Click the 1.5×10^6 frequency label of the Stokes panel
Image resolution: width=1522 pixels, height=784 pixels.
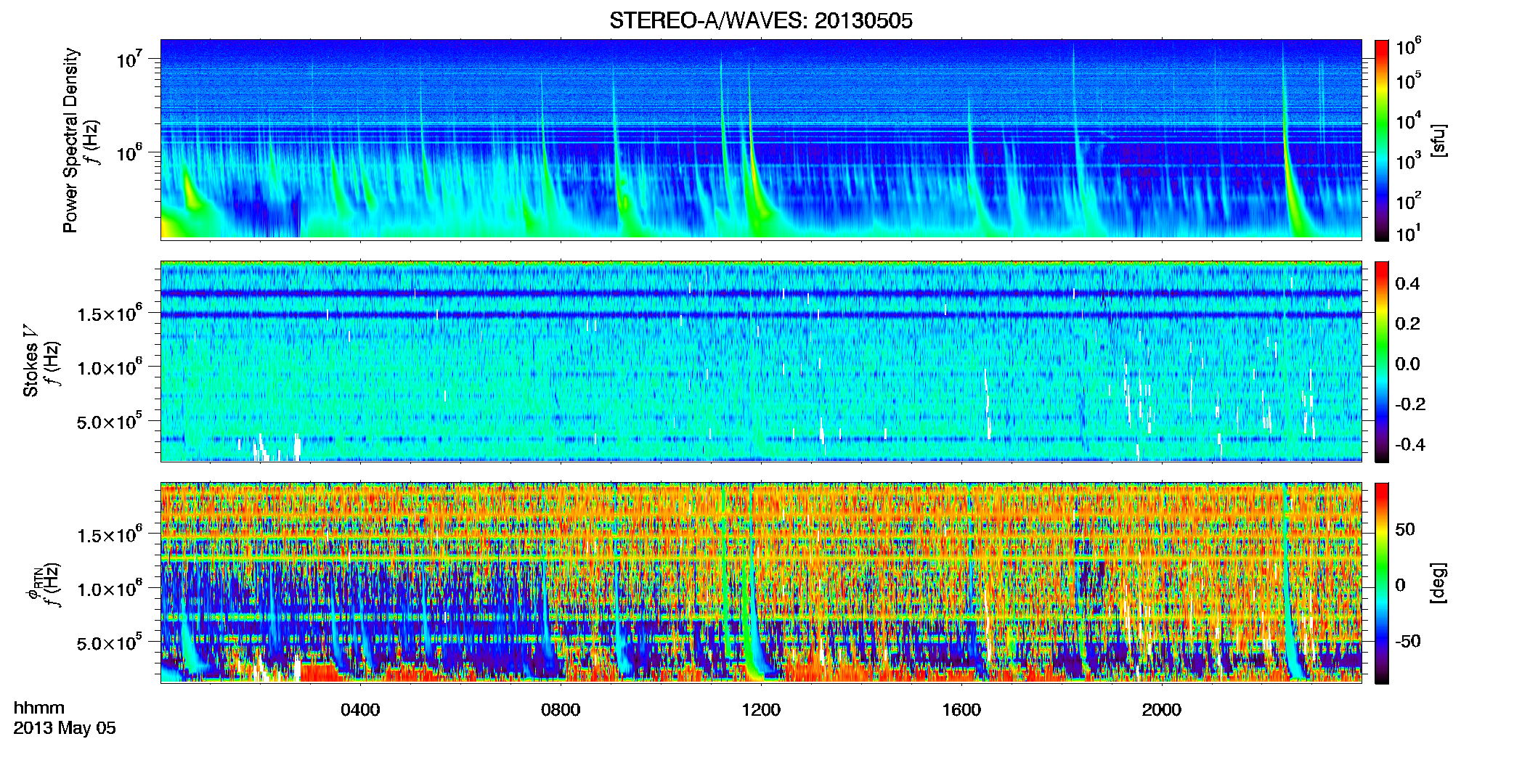pos(110,314)
